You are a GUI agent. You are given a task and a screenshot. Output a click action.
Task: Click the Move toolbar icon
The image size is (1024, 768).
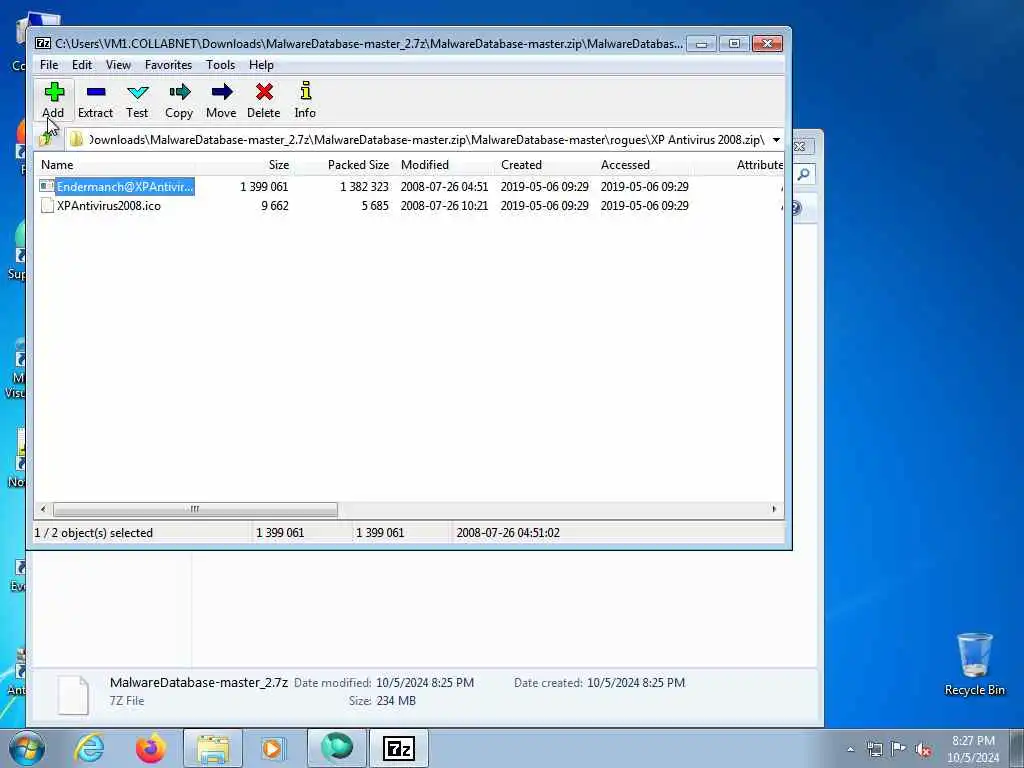[x=221, y=92]
